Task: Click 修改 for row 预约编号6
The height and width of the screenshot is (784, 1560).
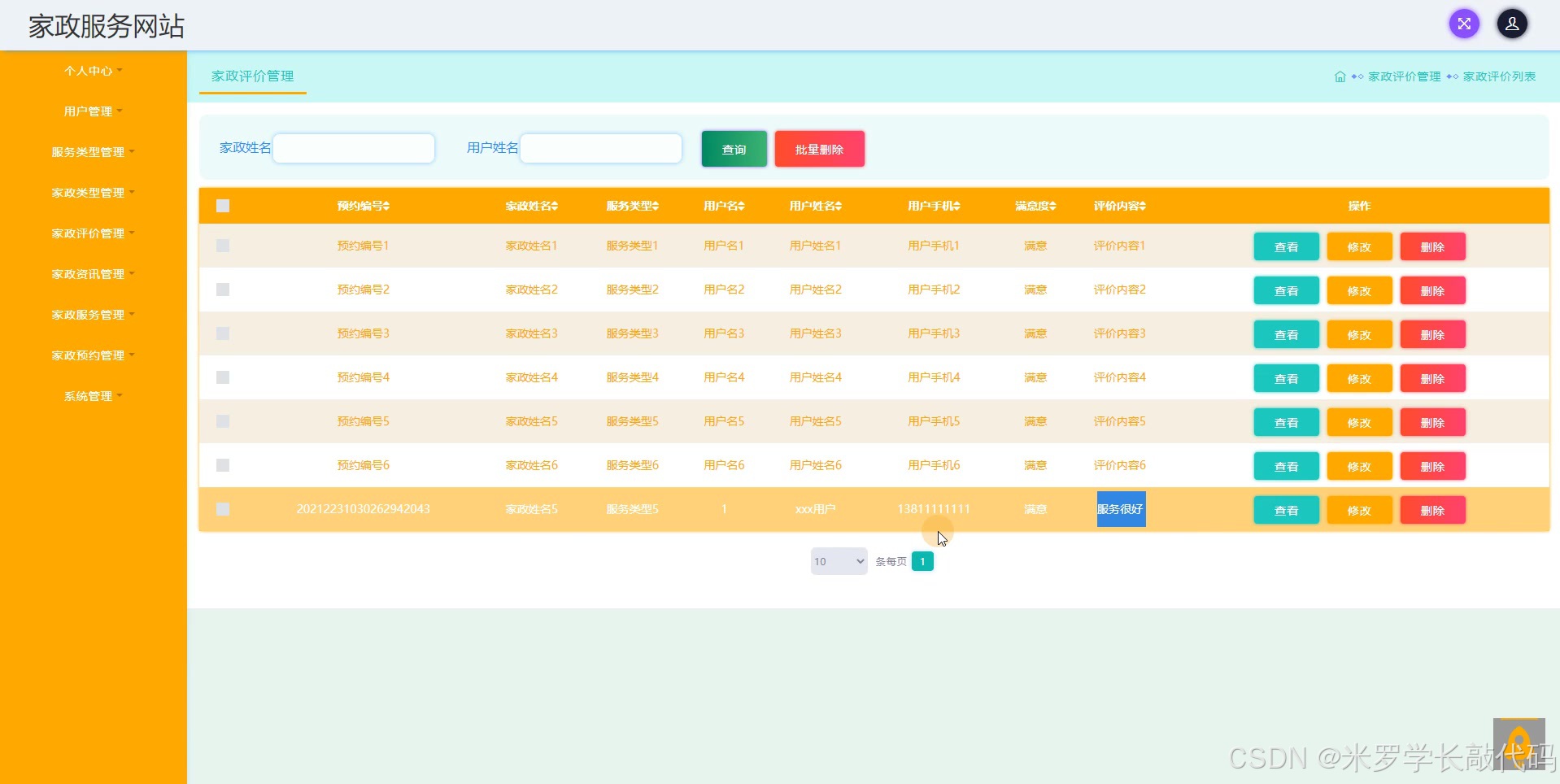Action: [1359, 466]
